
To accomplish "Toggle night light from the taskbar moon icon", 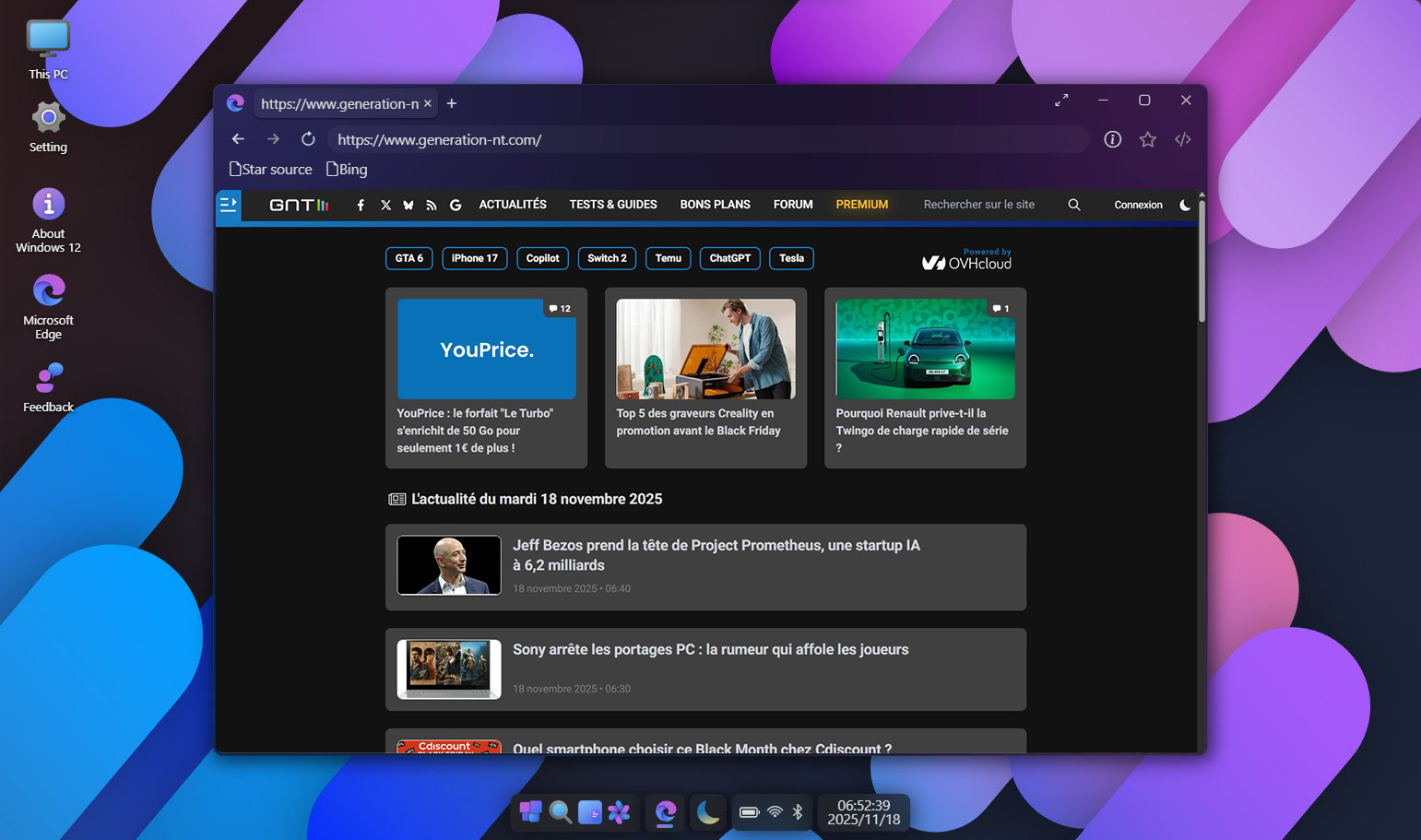I will (707, 812).
